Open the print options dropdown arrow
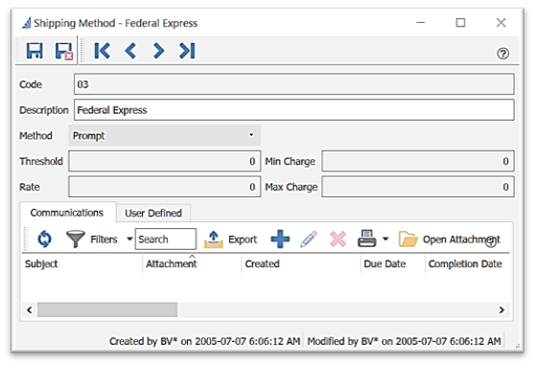The image size is (535, 366). [x=385, y=239]
